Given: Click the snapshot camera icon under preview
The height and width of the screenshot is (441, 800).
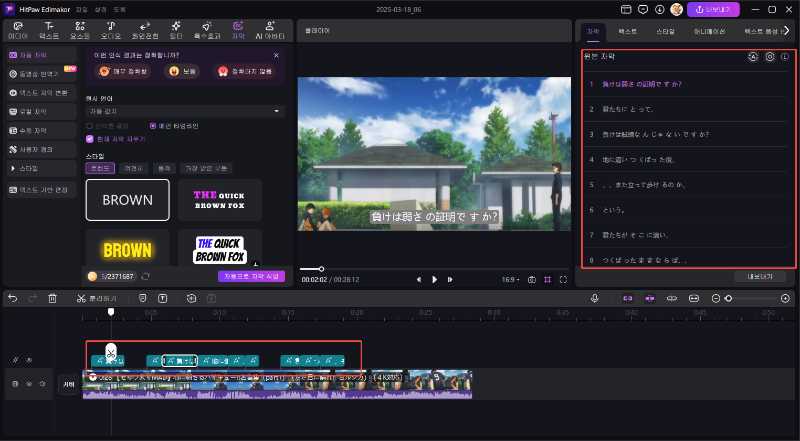Looking at the screenshot, I should click(531, 279).
